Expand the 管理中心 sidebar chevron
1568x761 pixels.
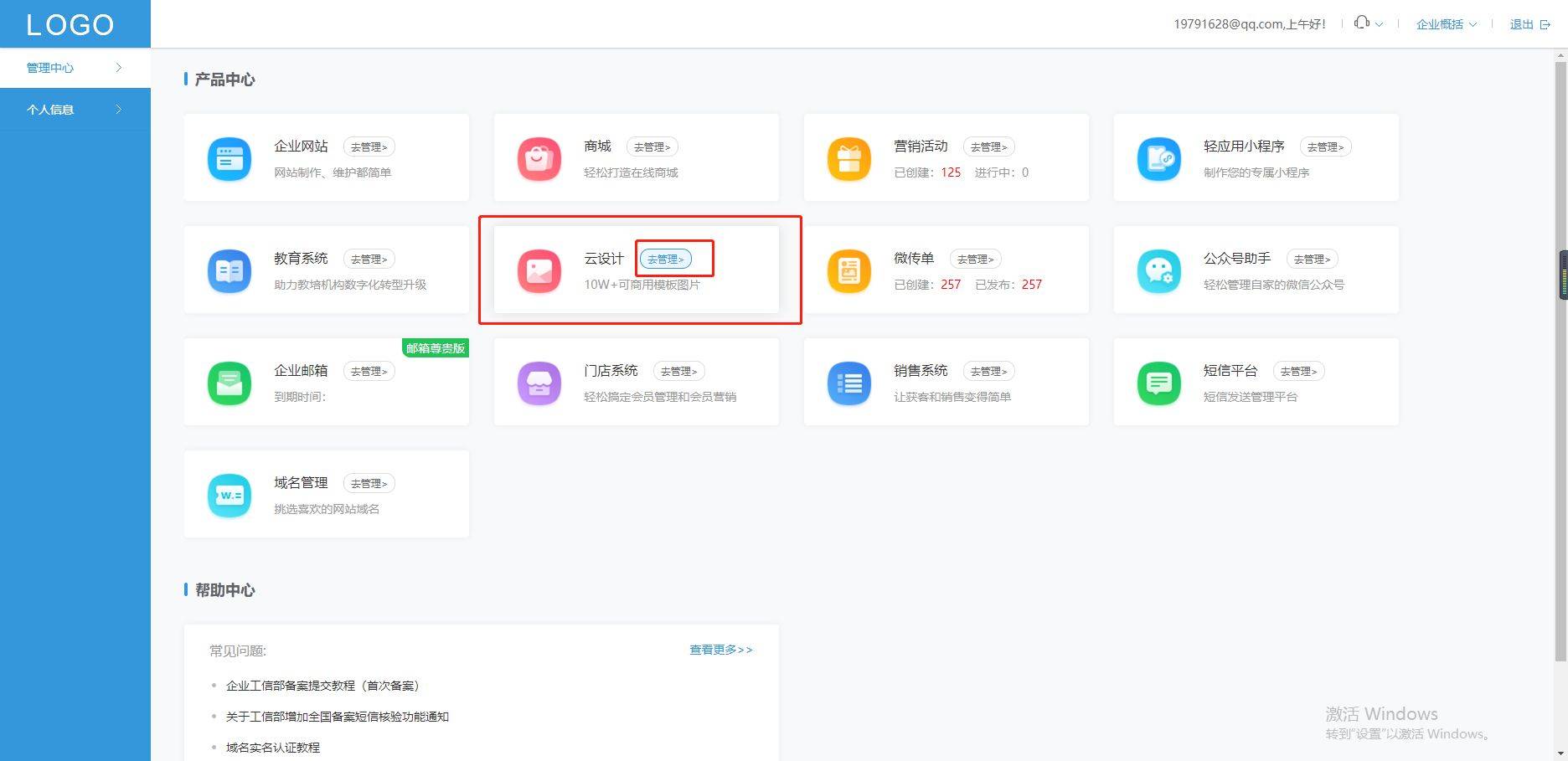pos(119,68)
